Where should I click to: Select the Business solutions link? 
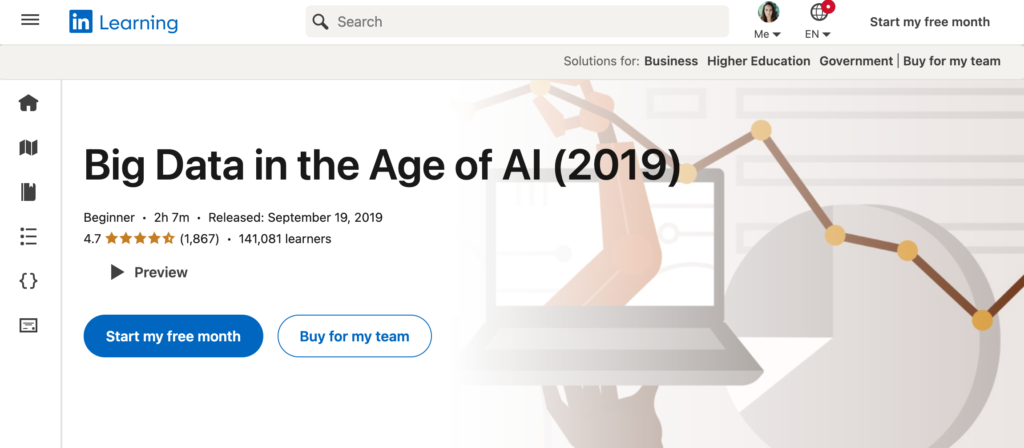click(x=671, y=61)
